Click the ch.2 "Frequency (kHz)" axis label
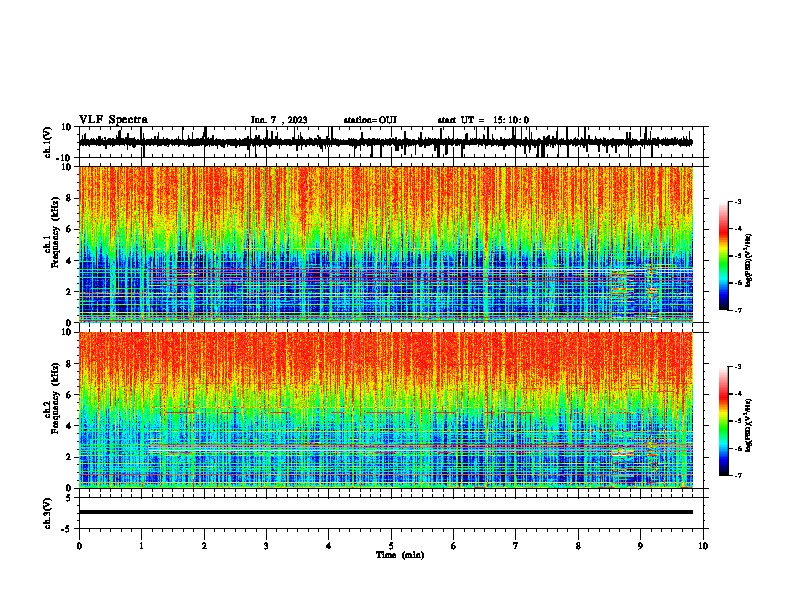The height and width of the screenshot is (612, 792). [55, 398]
